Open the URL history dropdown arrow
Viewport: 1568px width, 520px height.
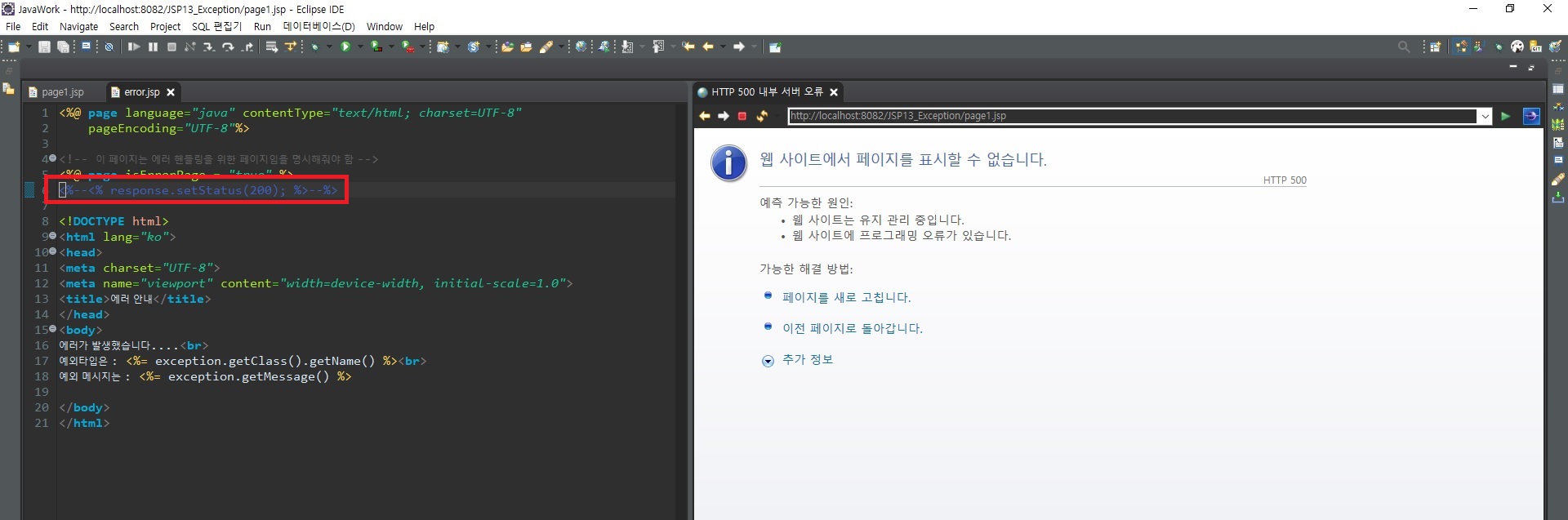[1485, 116]
